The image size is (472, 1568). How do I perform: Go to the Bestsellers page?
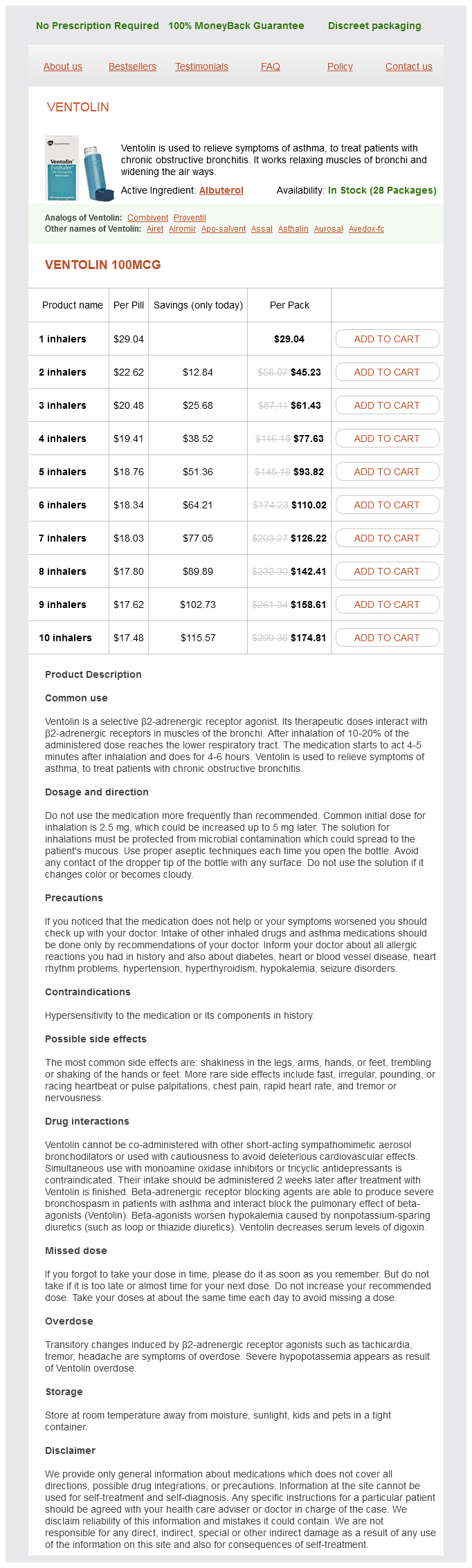pos(132,67)
